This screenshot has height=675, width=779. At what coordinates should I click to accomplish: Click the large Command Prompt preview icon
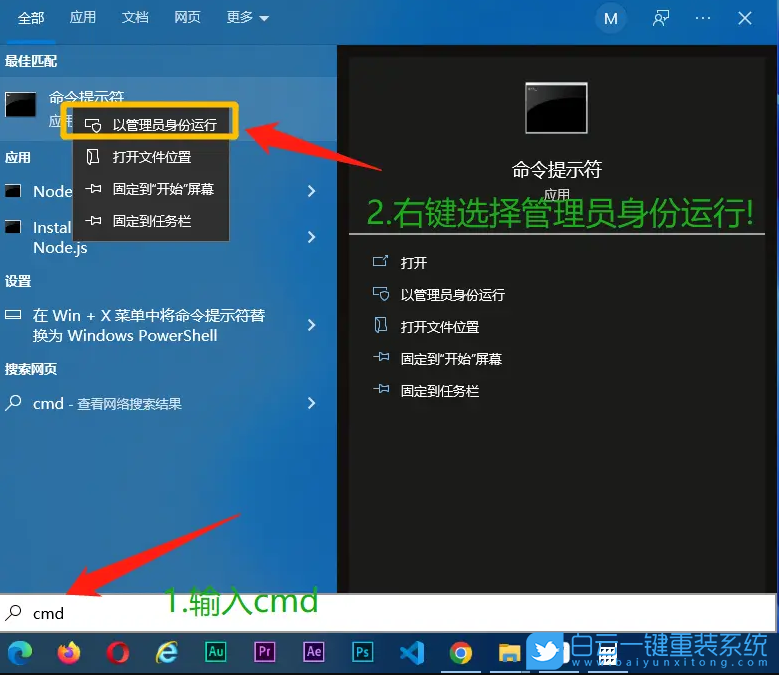tap(556, 108)
